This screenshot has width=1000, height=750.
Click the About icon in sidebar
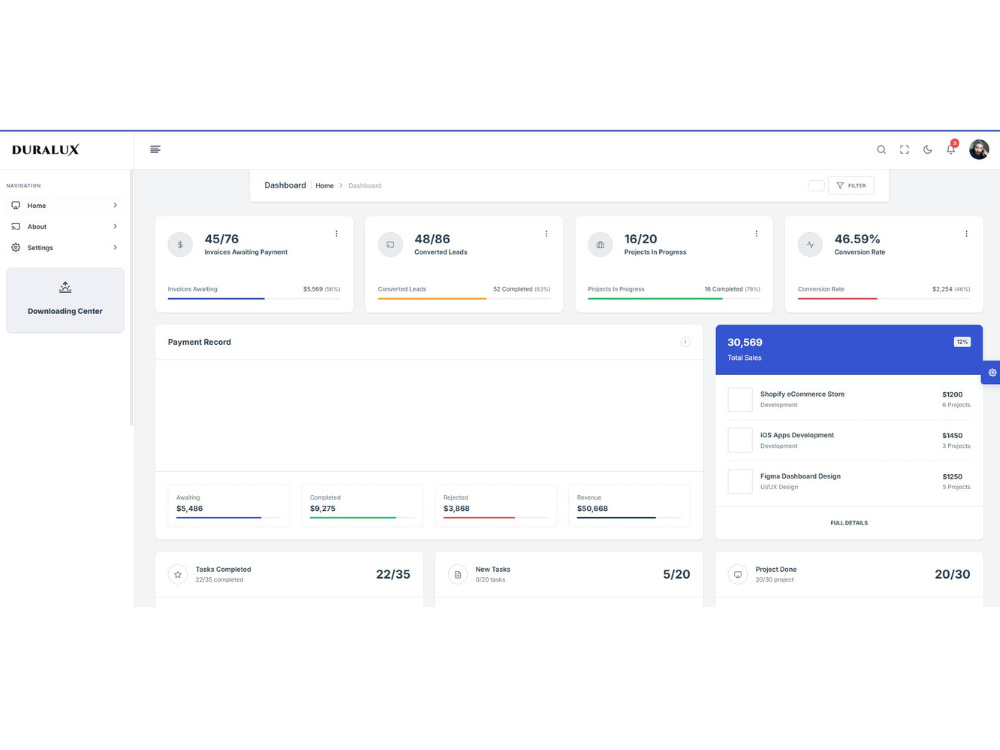click(16, 226)
